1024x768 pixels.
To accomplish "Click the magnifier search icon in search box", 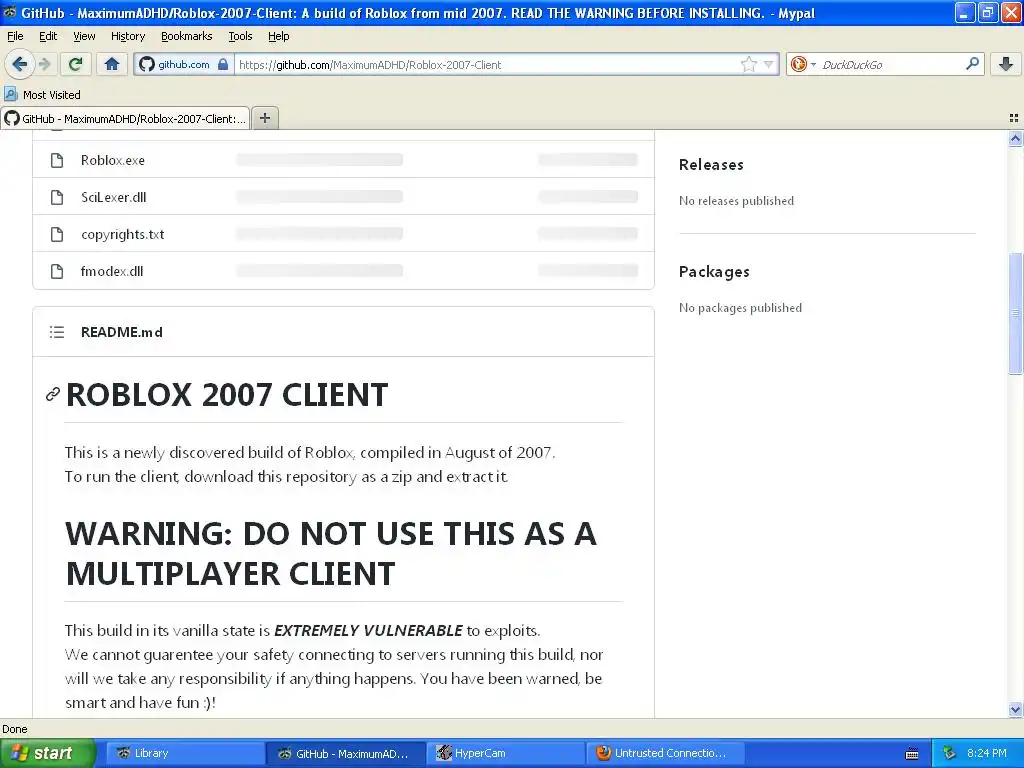I will pos(972,64).
